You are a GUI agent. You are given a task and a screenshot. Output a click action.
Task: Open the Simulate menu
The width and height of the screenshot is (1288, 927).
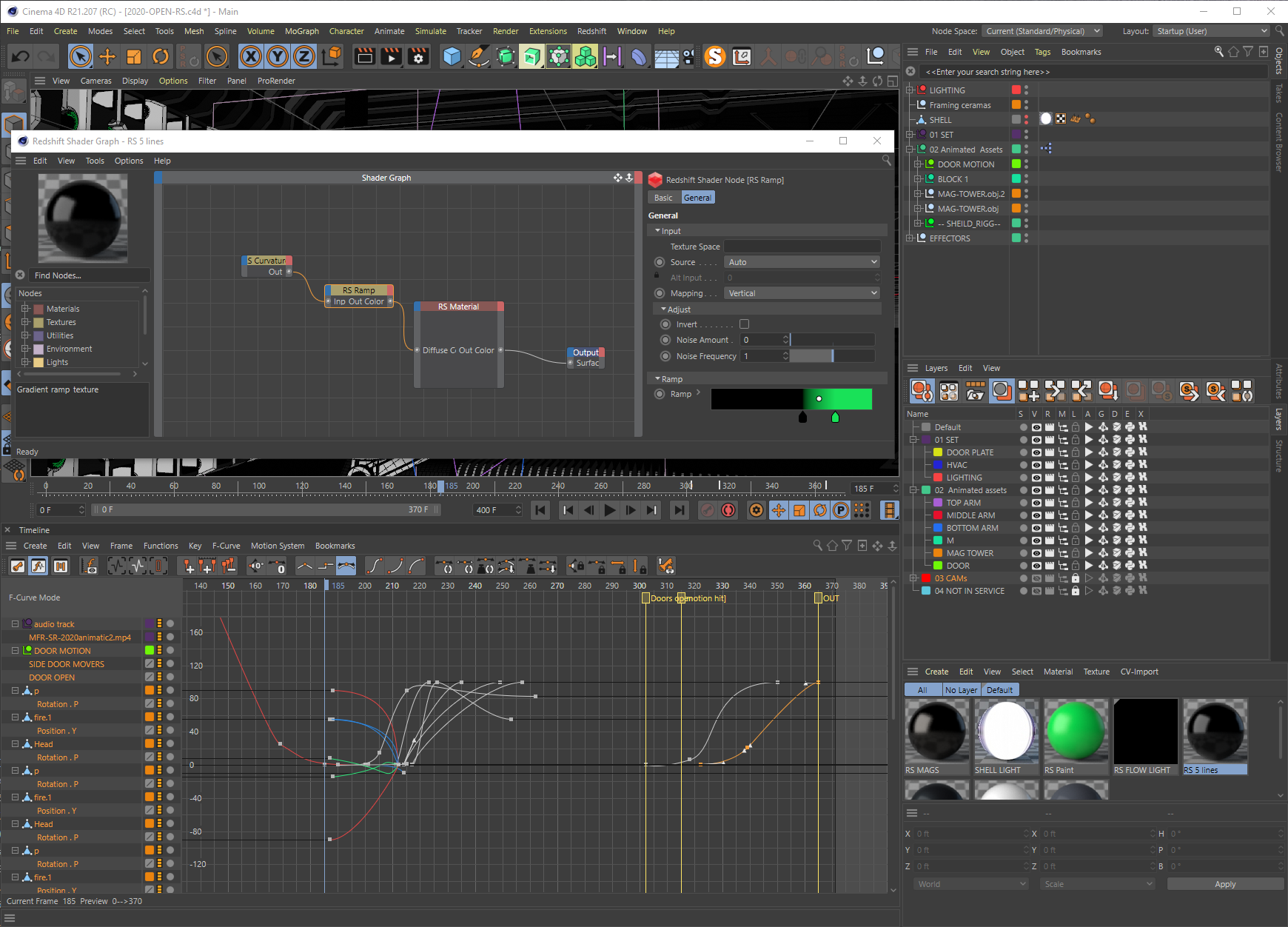coord(431,31)
